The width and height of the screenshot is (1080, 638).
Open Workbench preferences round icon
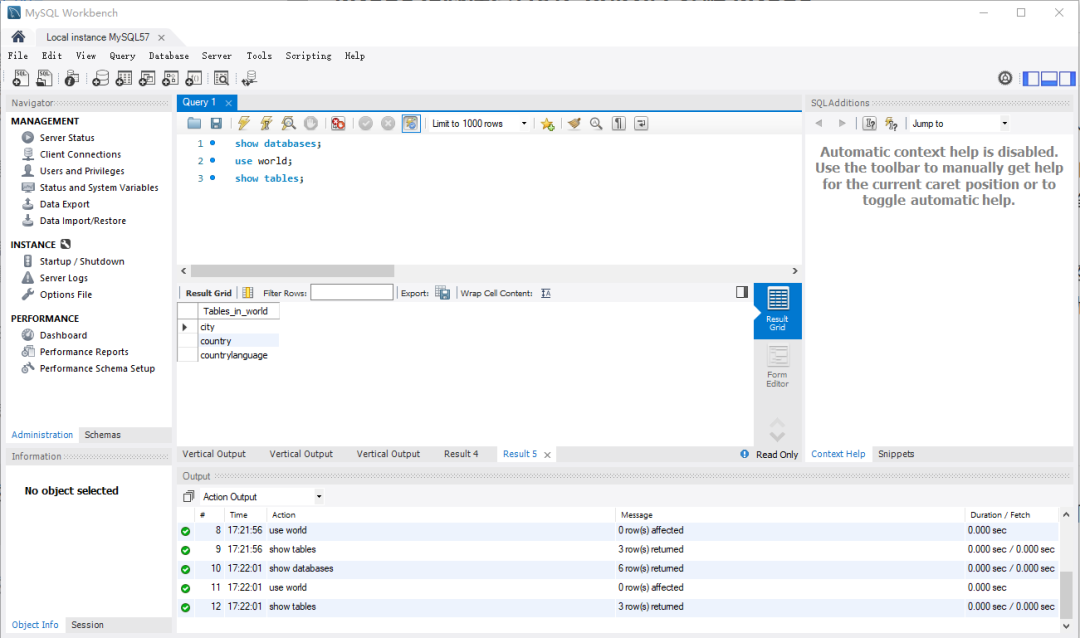pos(1006,79)
